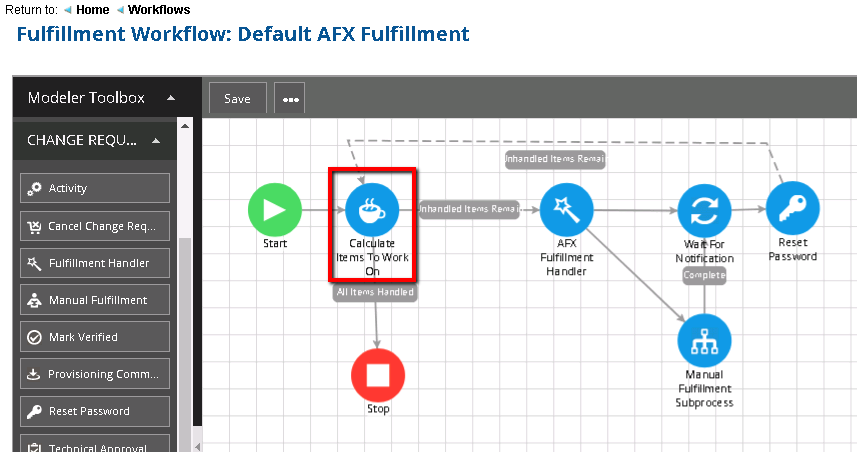Select the Calculate Items To Work On node
The width and height of the screenshot is (857, 452).
tap(372, 210)
